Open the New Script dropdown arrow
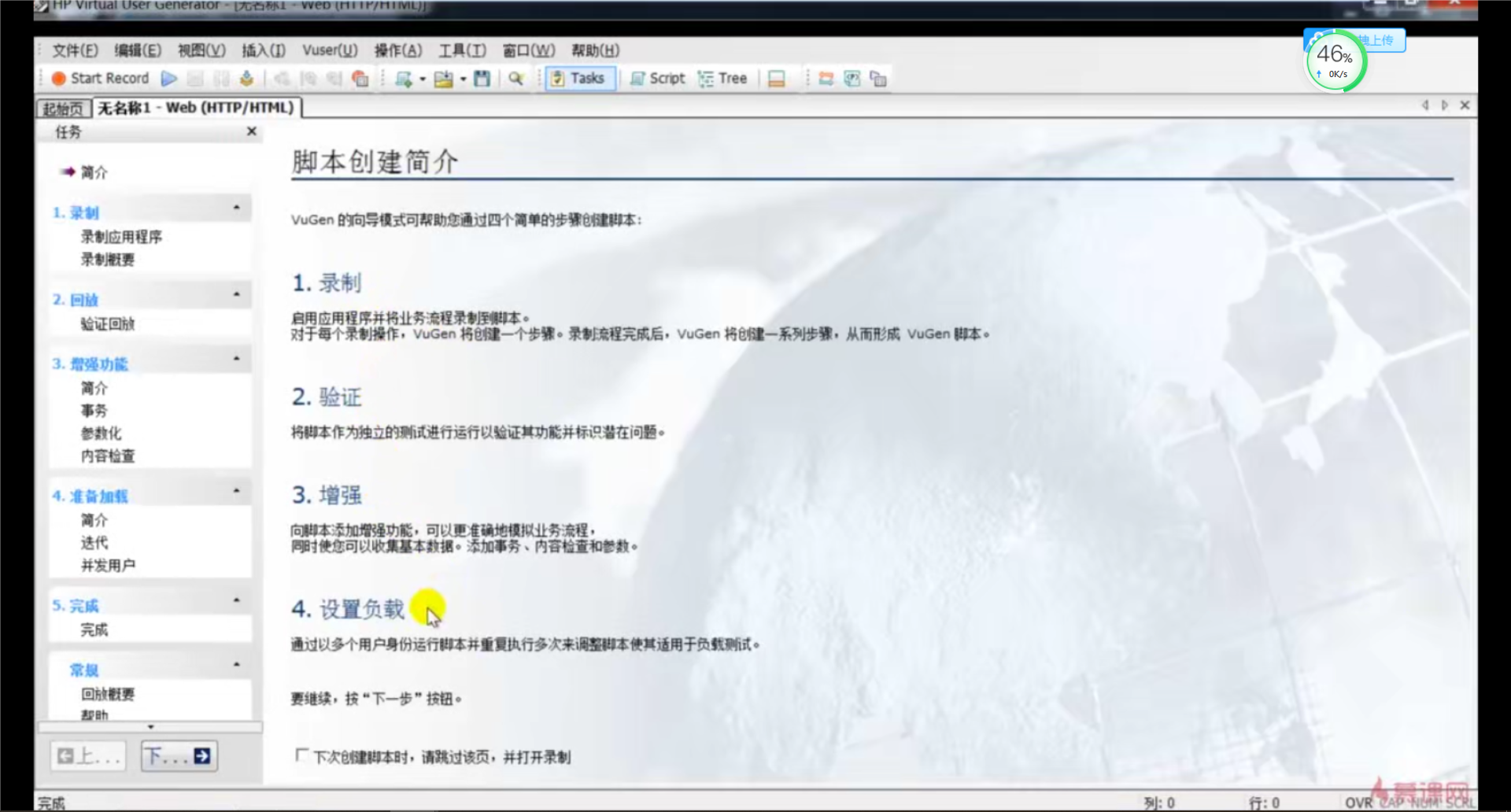1511x812 pixels. click(x=423, y=79)
